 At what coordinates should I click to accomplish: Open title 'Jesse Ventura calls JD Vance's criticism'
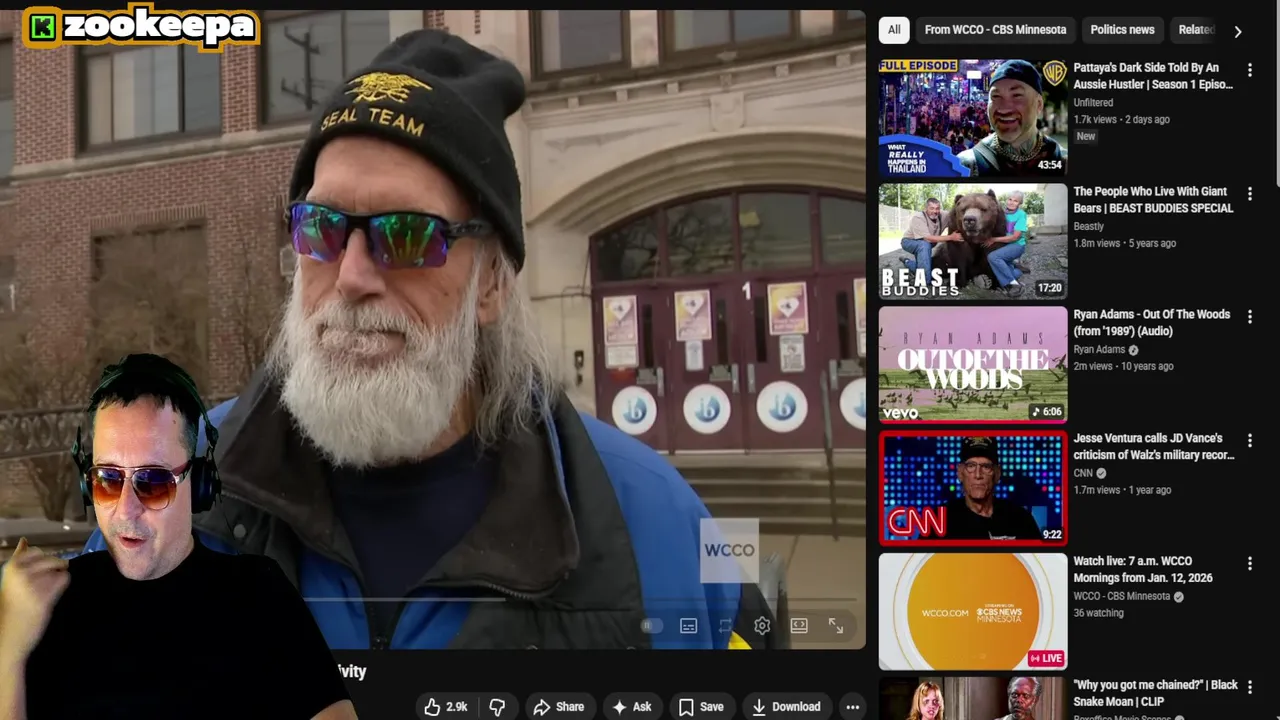(1154, 446)
